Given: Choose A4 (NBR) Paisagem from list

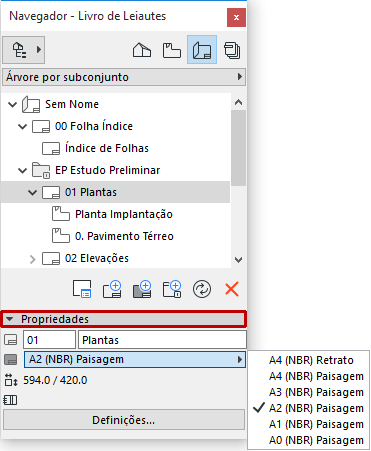Looking at the screenshot, I should point(316,376).
